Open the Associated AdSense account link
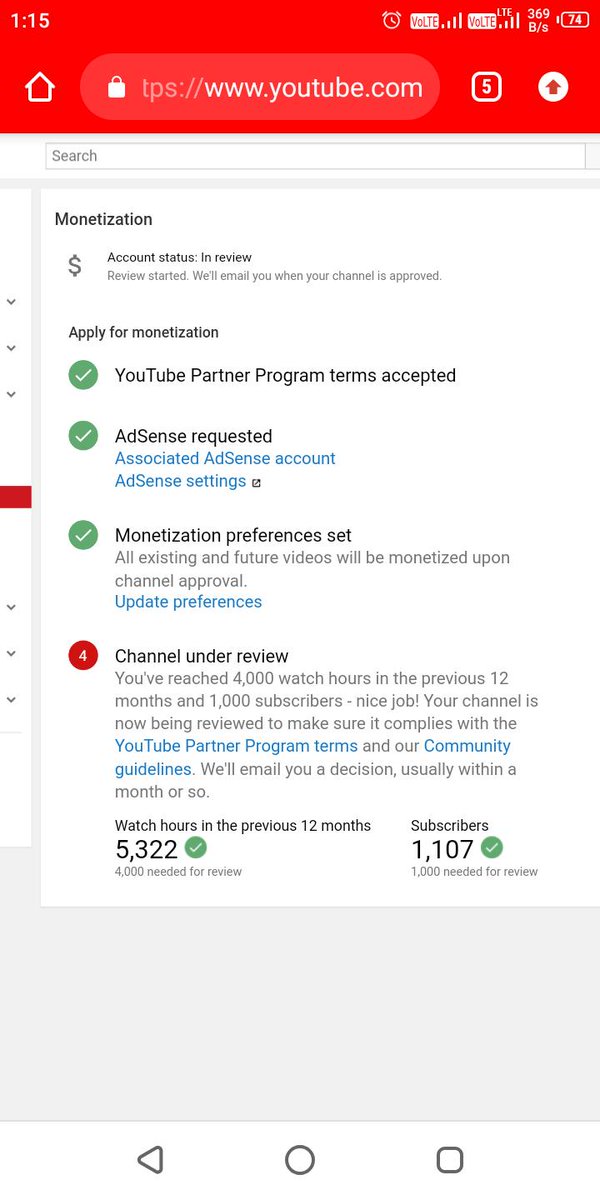600x1200 pixels. click(225, 458)
